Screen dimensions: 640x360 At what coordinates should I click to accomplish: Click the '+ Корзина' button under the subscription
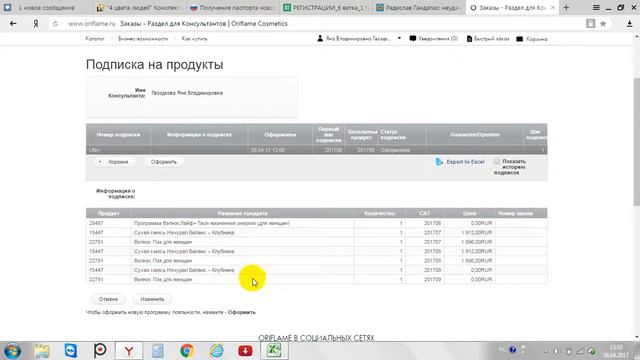click(114, 162)
